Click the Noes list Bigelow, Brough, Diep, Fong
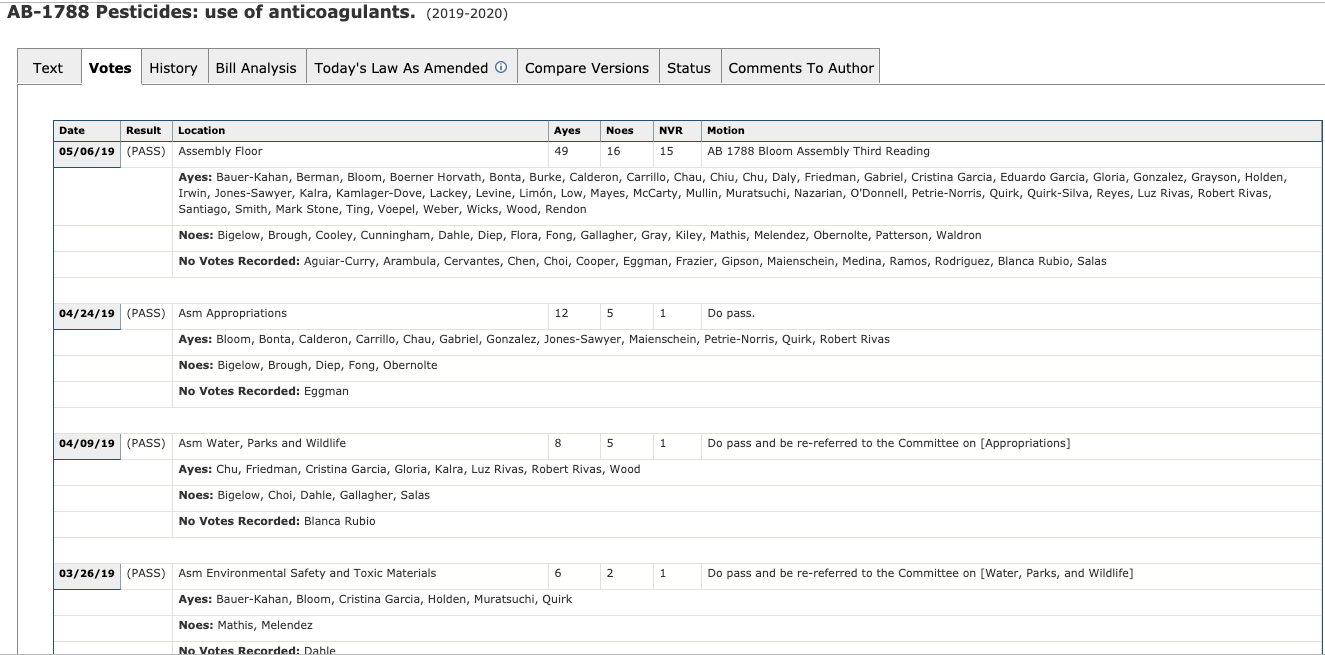 pyautogui.click(x=308, y=366)
